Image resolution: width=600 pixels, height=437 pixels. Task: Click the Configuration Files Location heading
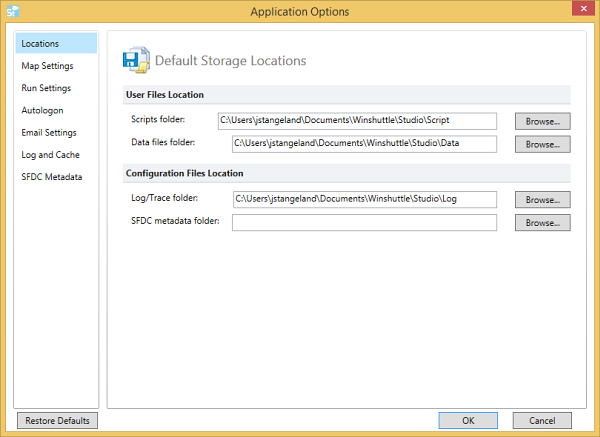pyautogui.click(x=184, y=173)
